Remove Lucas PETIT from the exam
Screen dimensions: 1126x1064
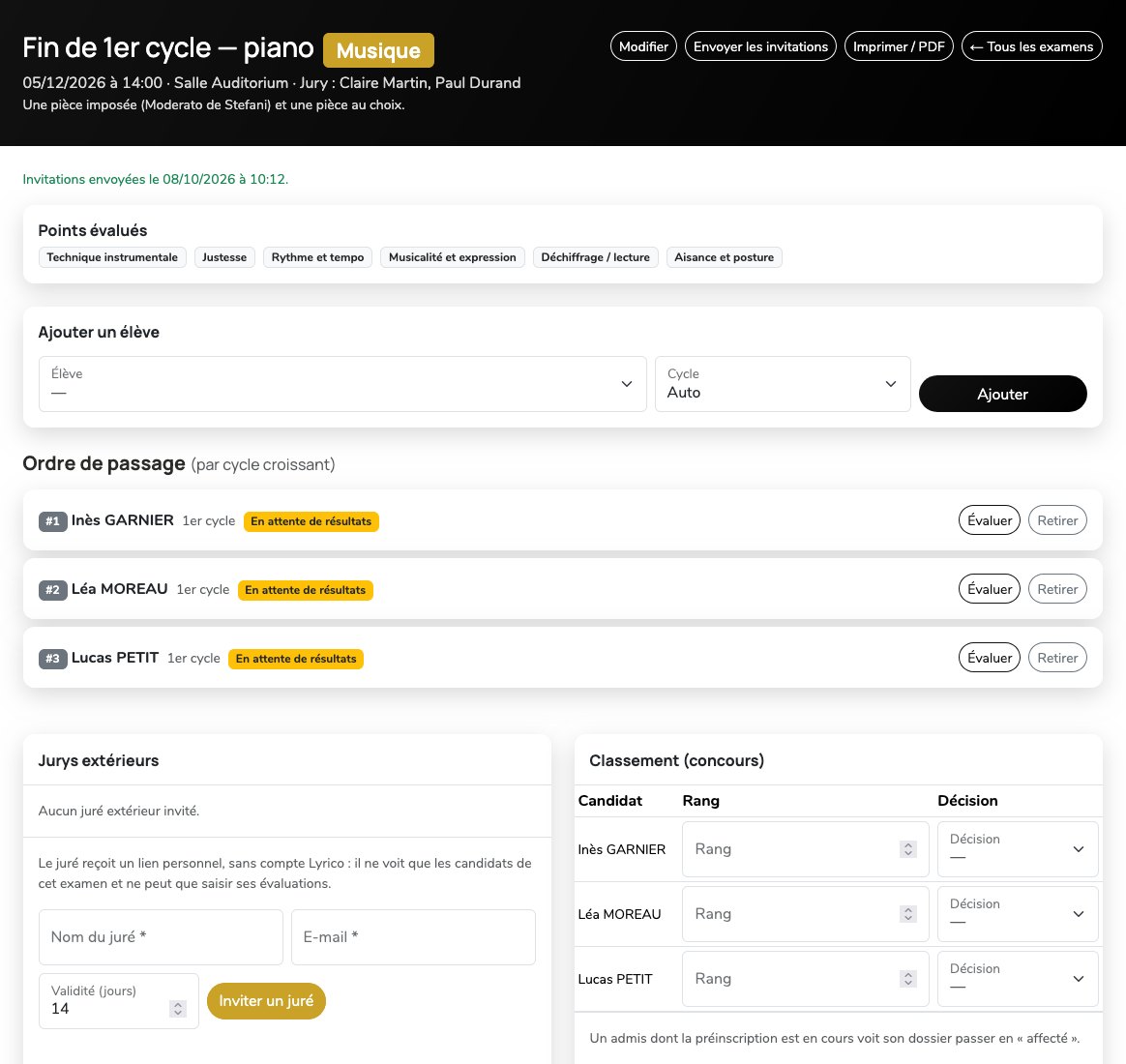1057,658
